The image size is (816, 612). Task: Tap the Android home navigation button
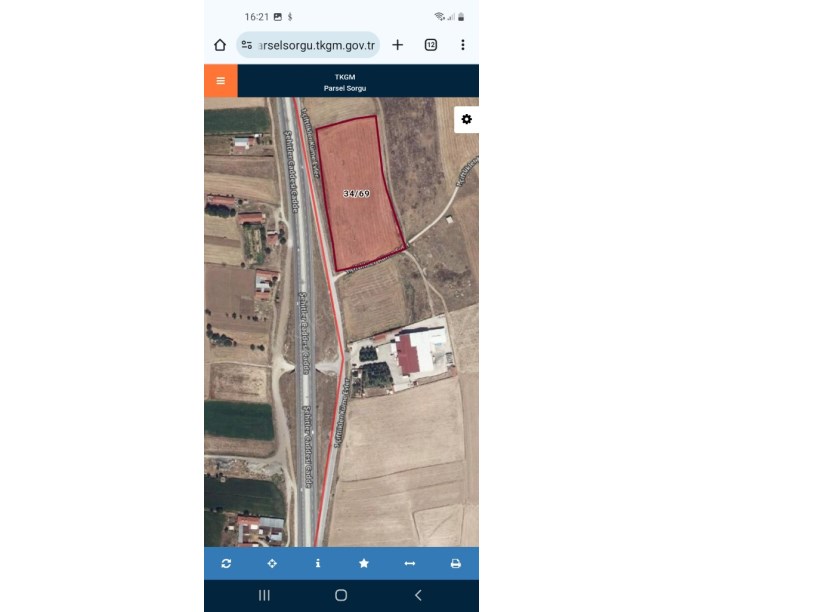[341, 595]
